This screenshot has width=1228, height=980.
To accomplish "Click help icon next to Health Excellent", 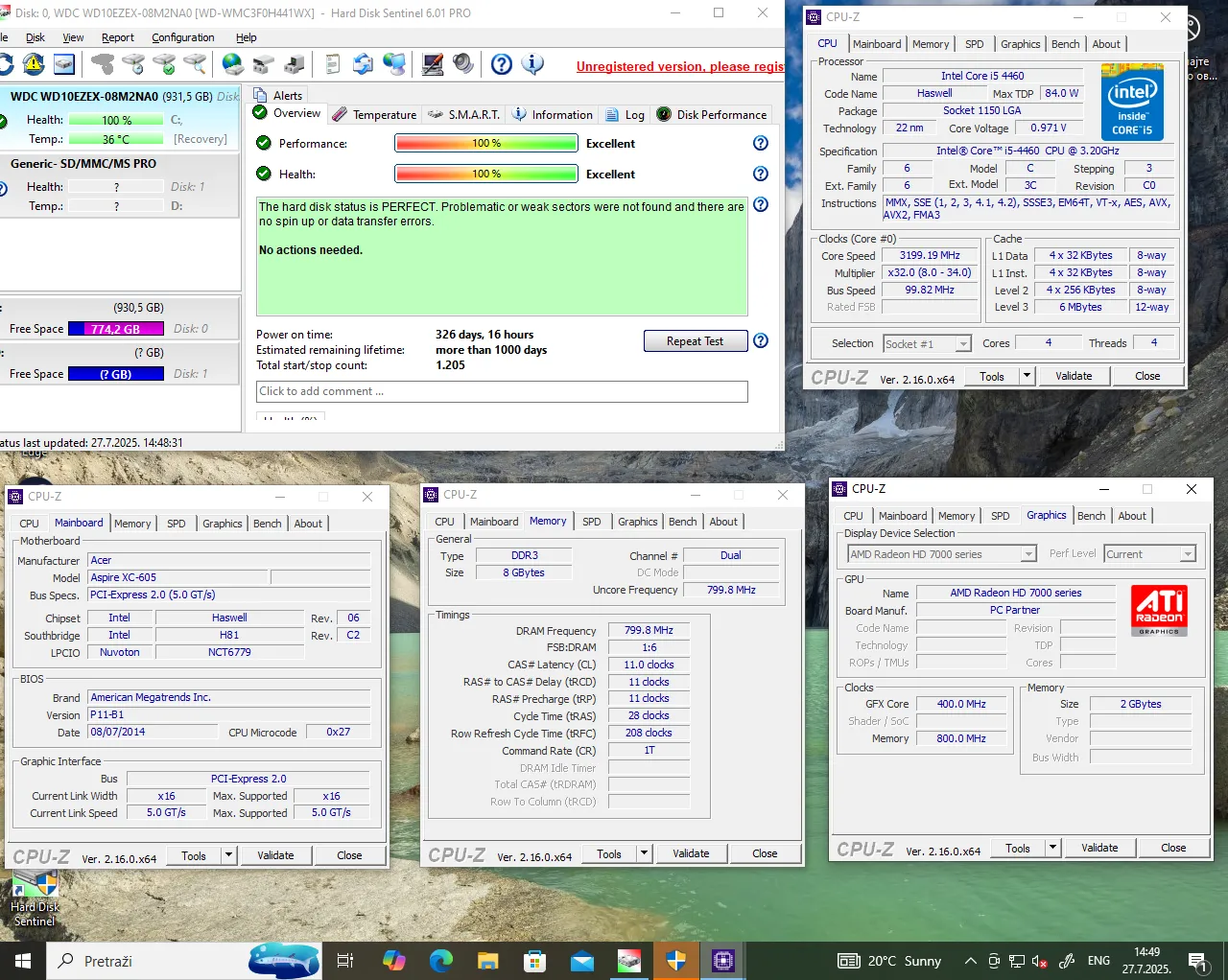I will click(761, 174).
